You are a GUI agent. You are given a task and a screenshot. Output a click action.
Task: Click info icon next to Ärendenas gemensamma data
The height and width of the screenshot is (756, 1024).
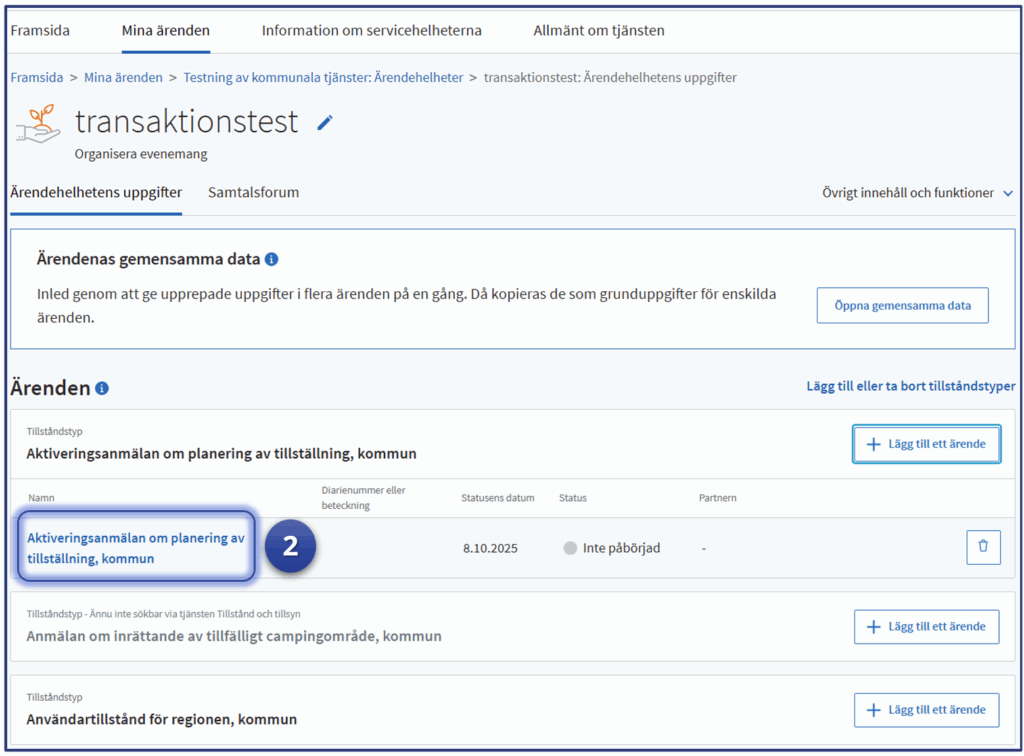[271, 260]
